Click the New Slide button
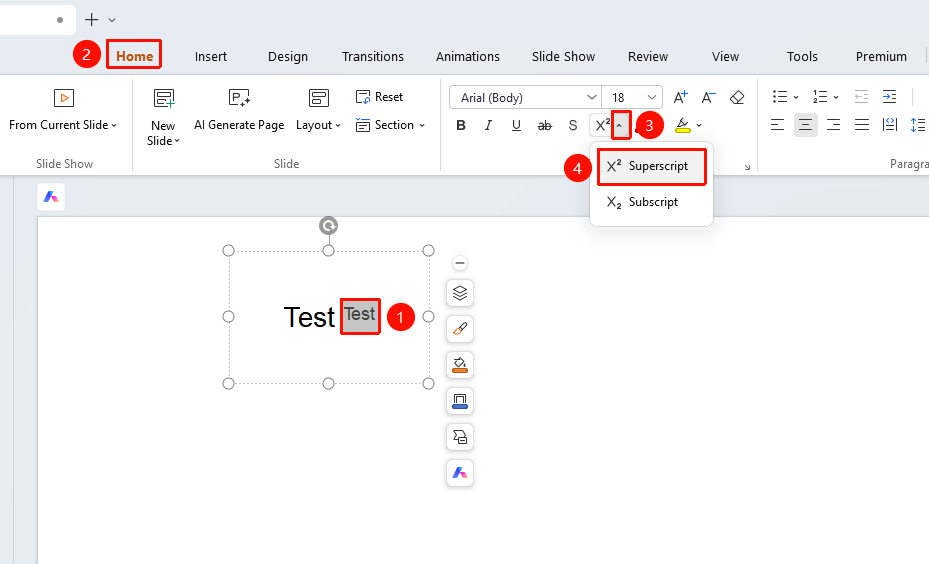Image resolution: width=929 pixels, height=564 pixels. tap(164, 117)
